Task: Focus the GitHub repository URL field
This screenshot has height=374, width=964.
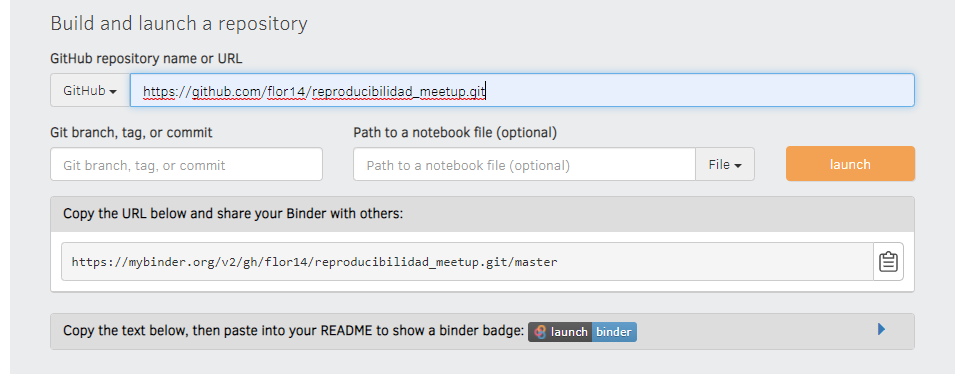Action: pos(522,90)
